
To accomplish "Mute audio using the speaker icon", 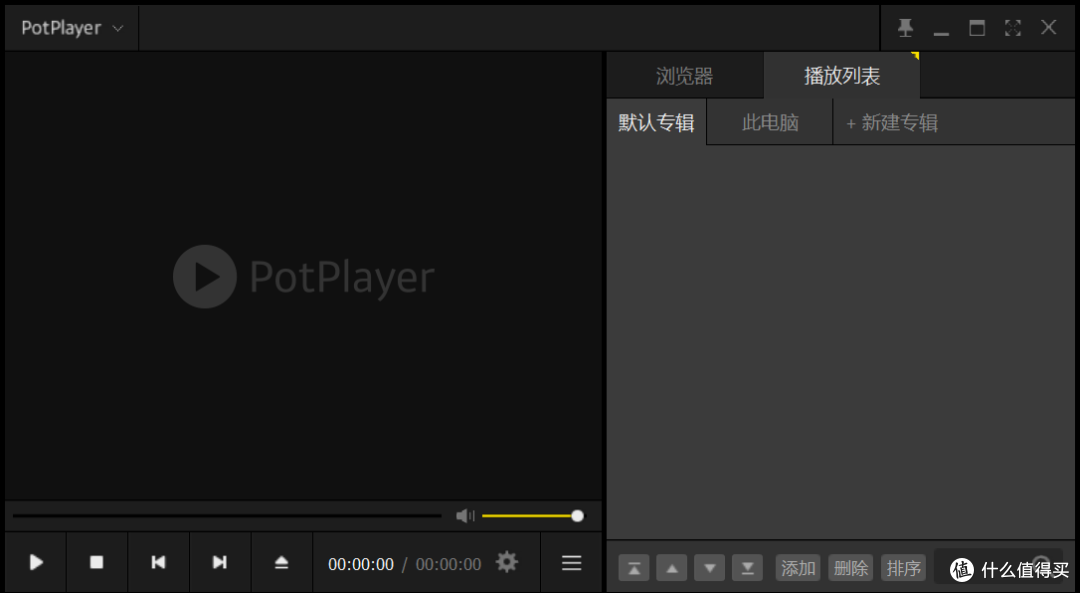I will tap(466, 516).
